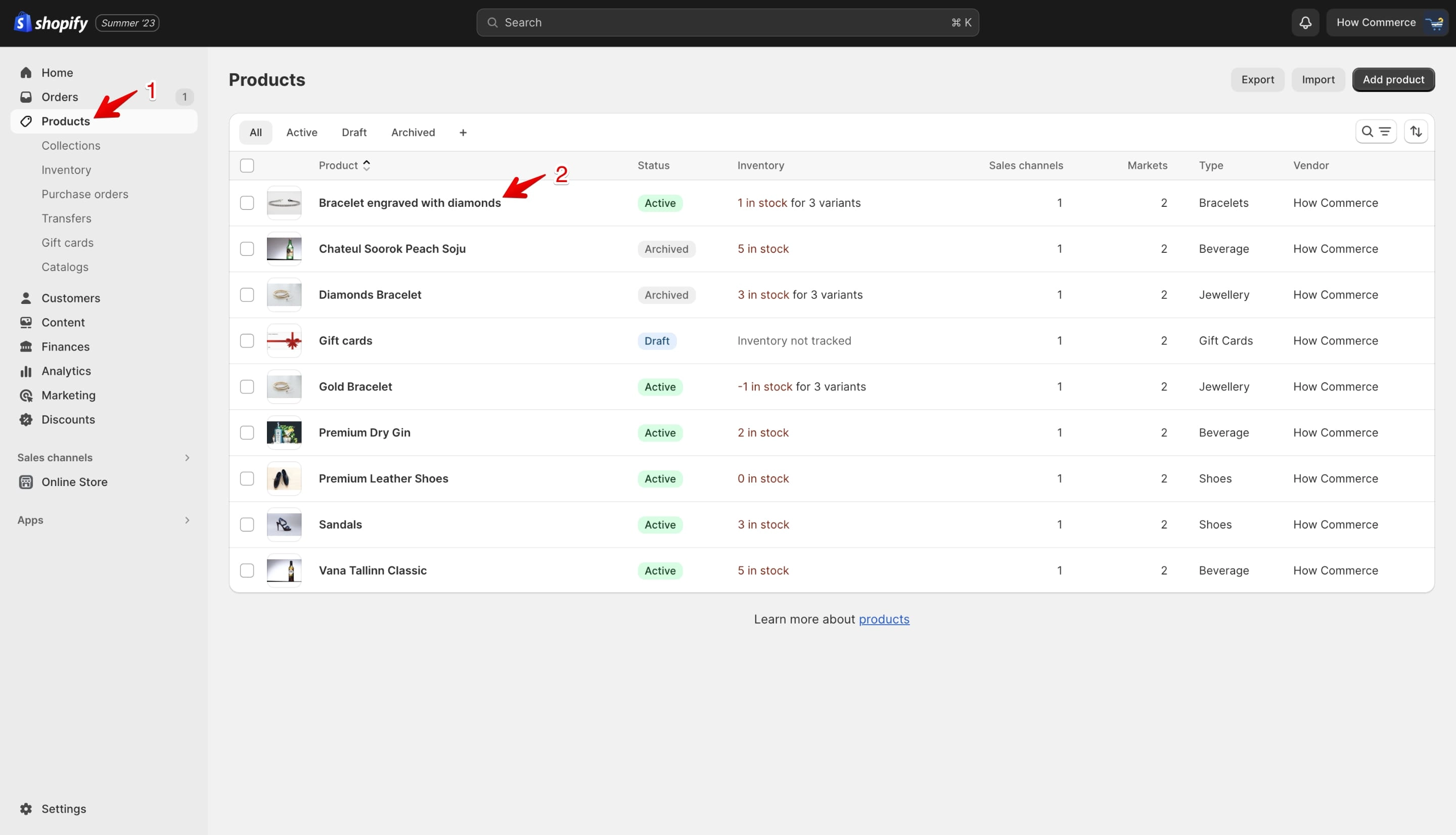Image resolution: width=1456 pixels, height=835 pixels.
Task: Open Gift cards in the sidebar
Action: tap(67, 243)
